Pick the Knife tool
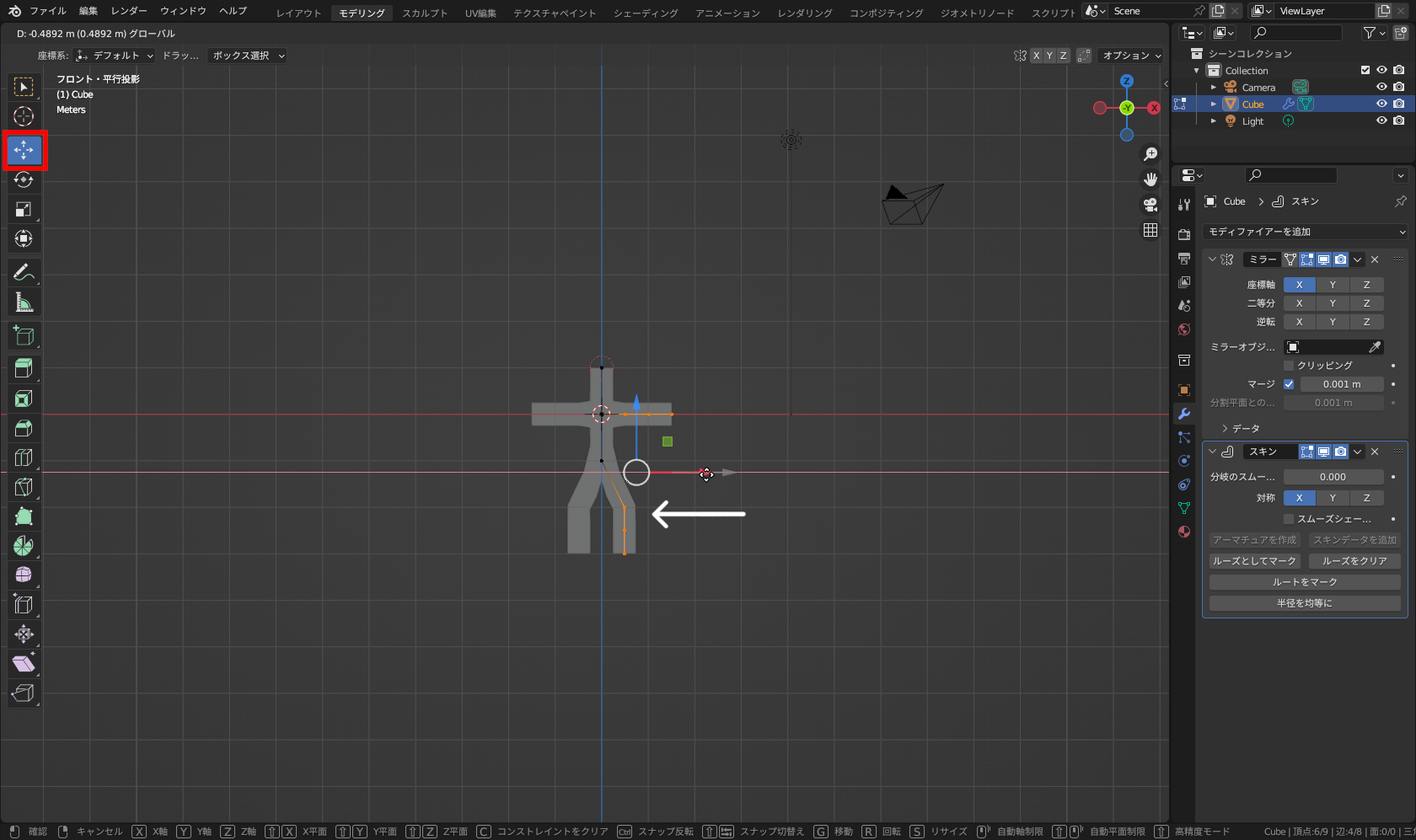The image size is (1416, 840). point(24,487)
